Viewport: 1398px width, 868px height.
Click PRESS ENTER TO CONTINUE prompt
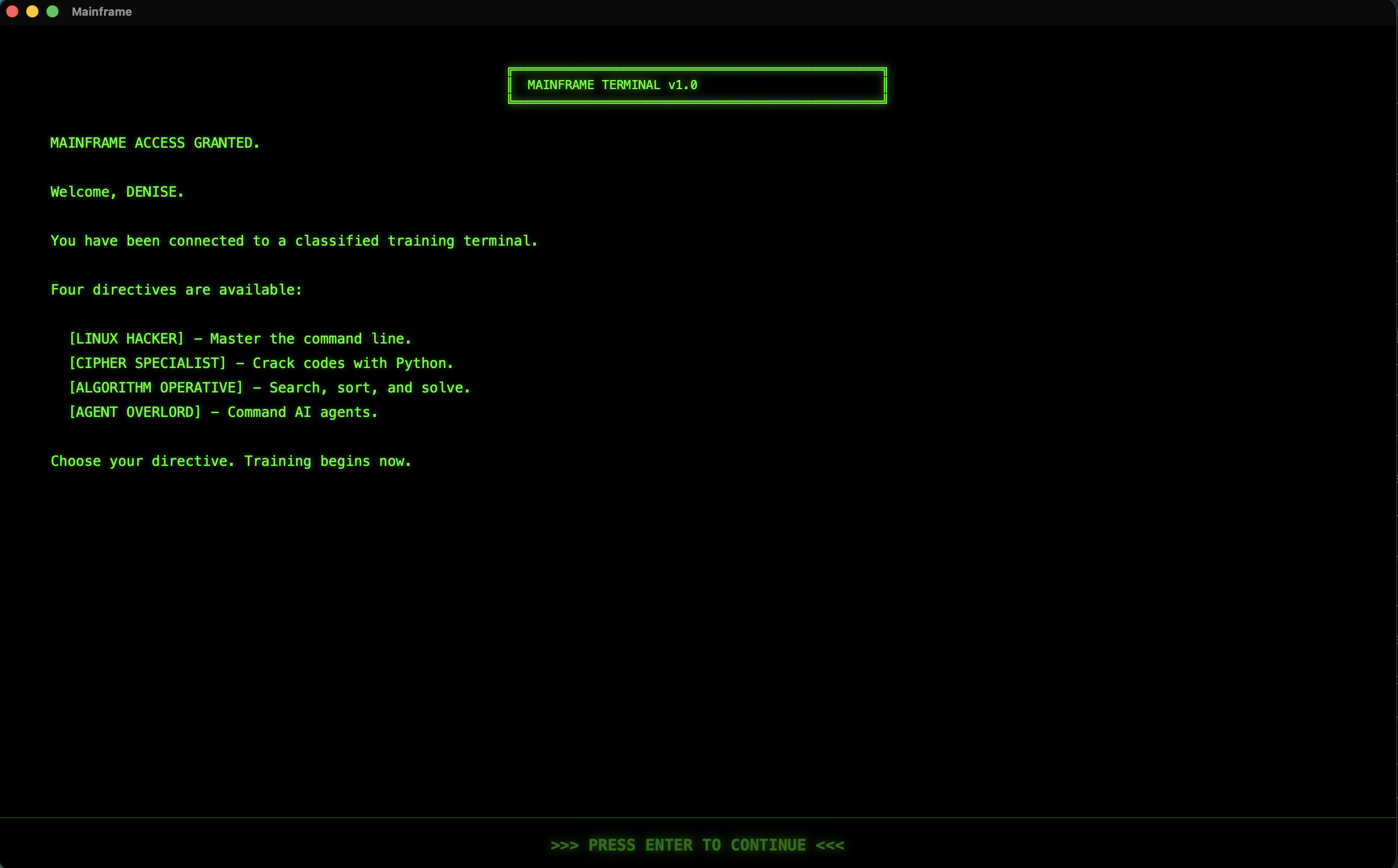coord(697,845)
